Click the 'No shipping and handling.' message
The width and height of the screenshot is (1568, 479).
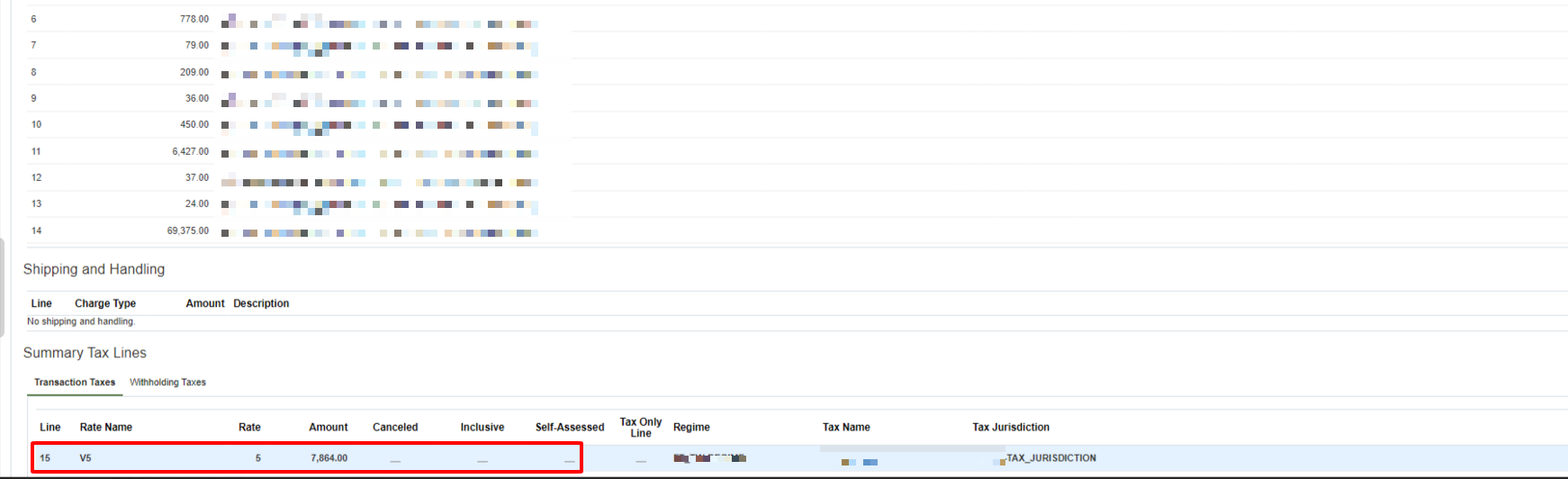coord(81,321)
